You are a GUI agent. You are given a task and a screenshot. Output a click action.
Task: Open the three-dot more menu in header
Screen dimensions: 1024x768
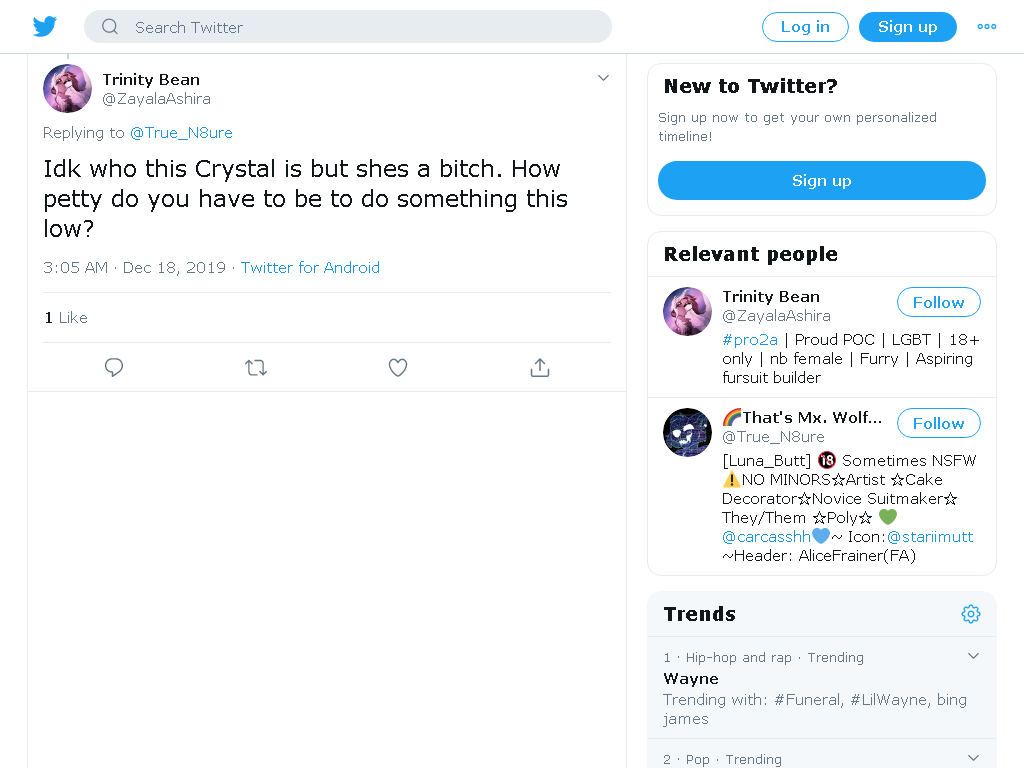(987, 27)
